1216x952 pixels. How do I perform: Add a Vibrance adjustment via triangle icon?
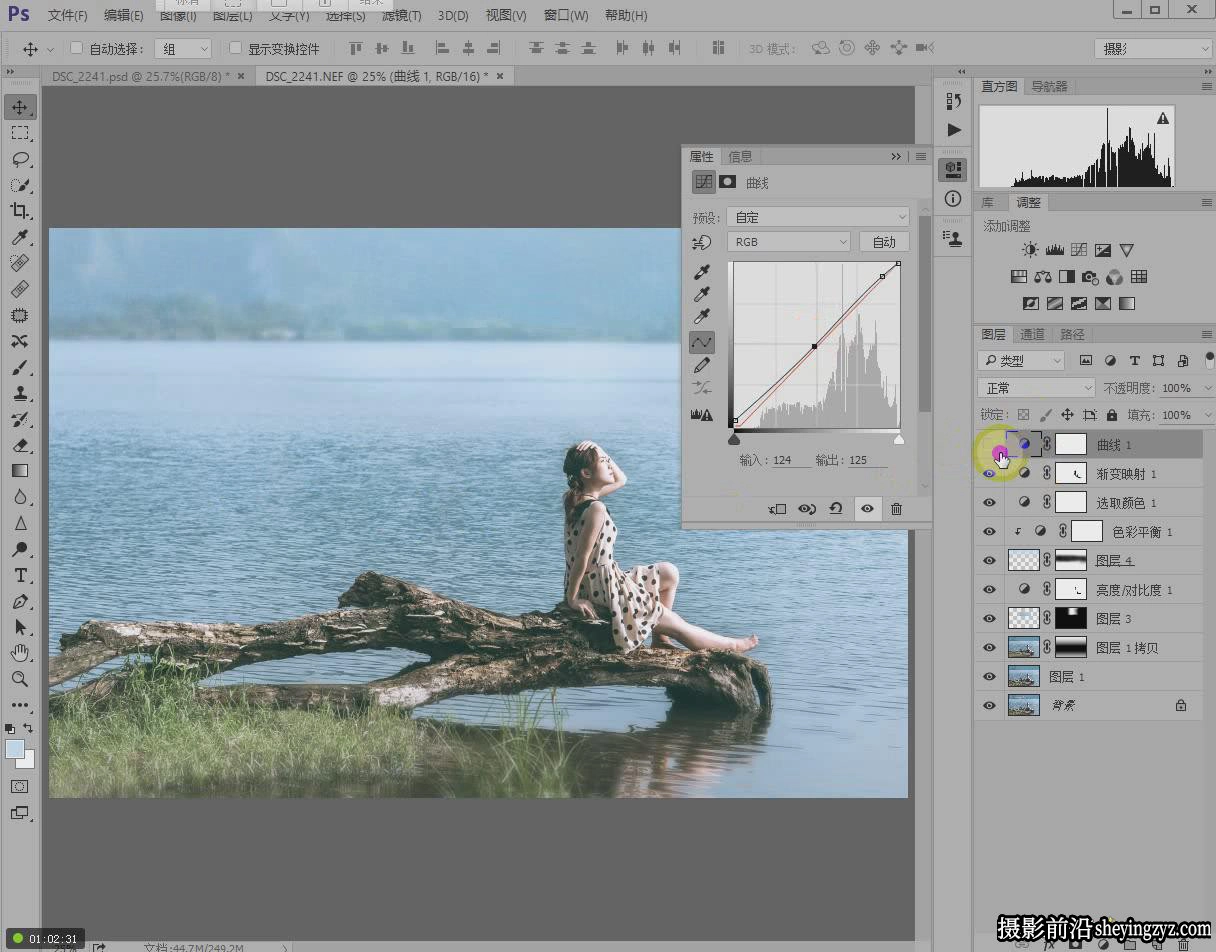click(1127, 250)
